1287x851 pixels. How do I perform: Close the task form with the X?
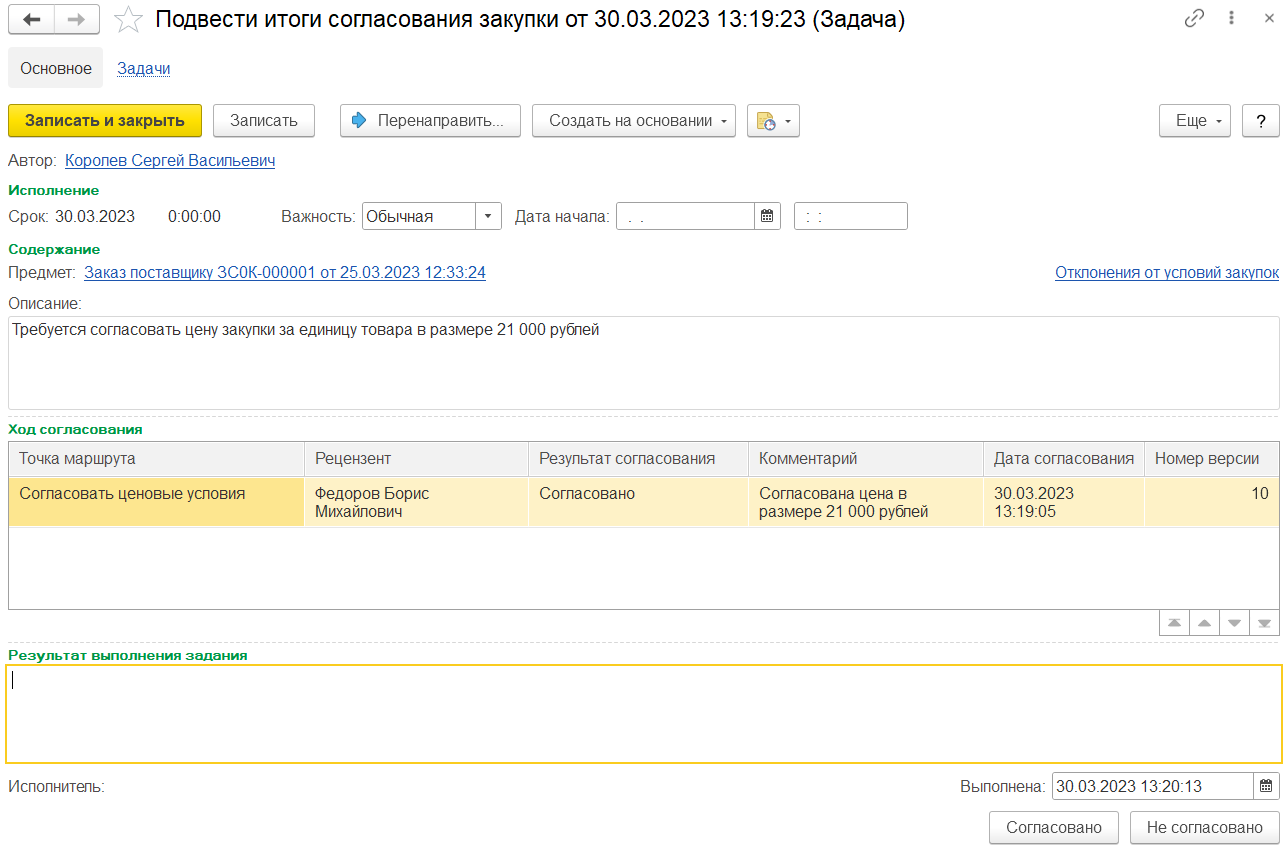pos(1267,19)
